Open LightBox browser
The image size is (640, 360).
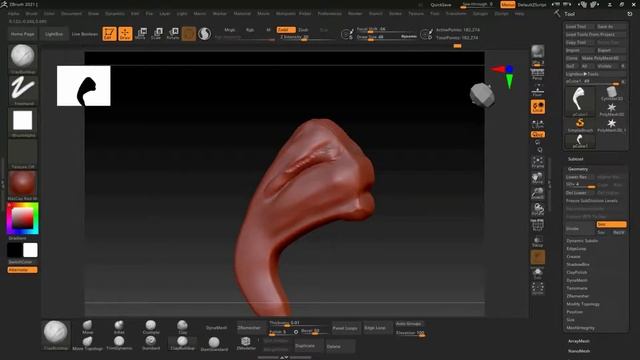point(54,34)
